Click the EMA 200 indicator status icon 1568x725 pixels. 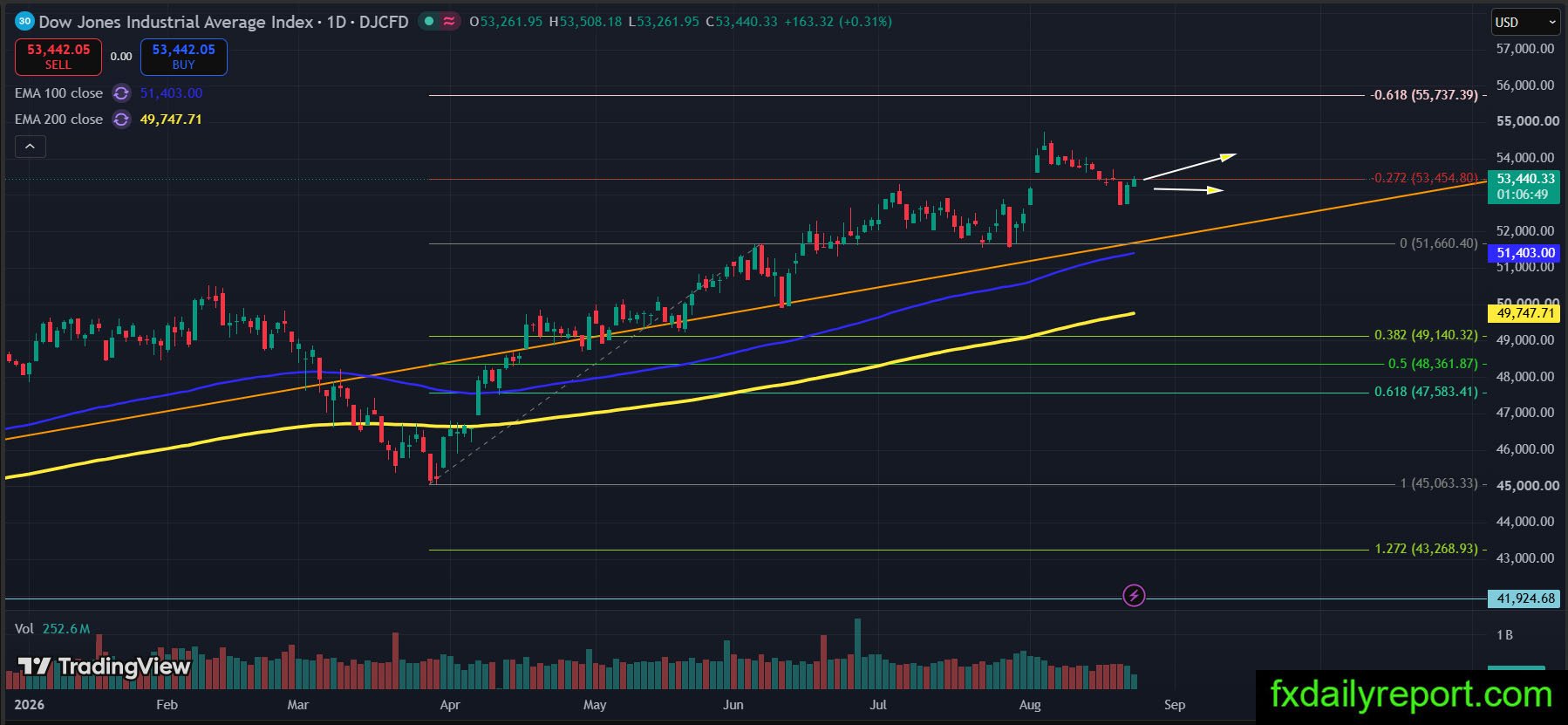pyautogui.click(x=121, y=120)
